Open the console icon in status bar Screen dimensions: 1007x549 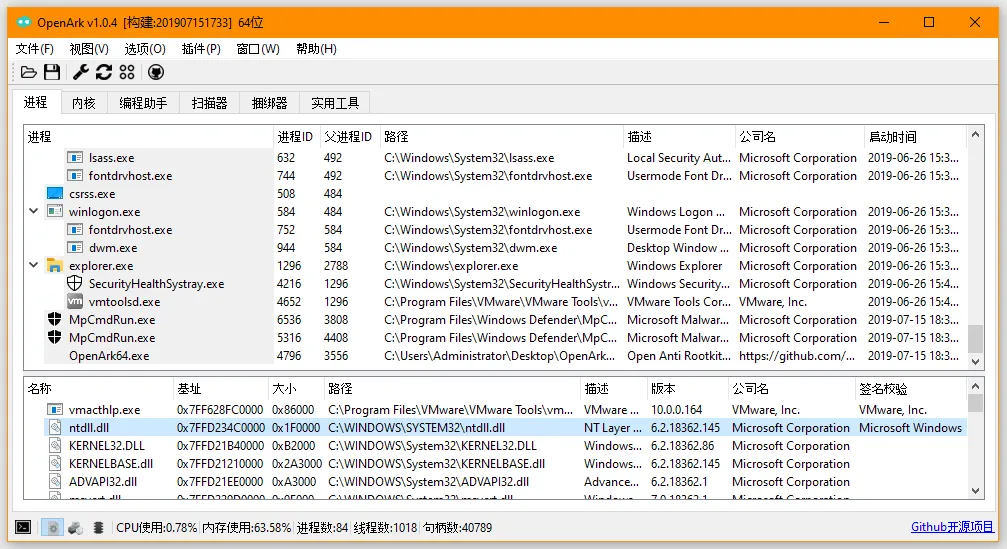point(23,527)
